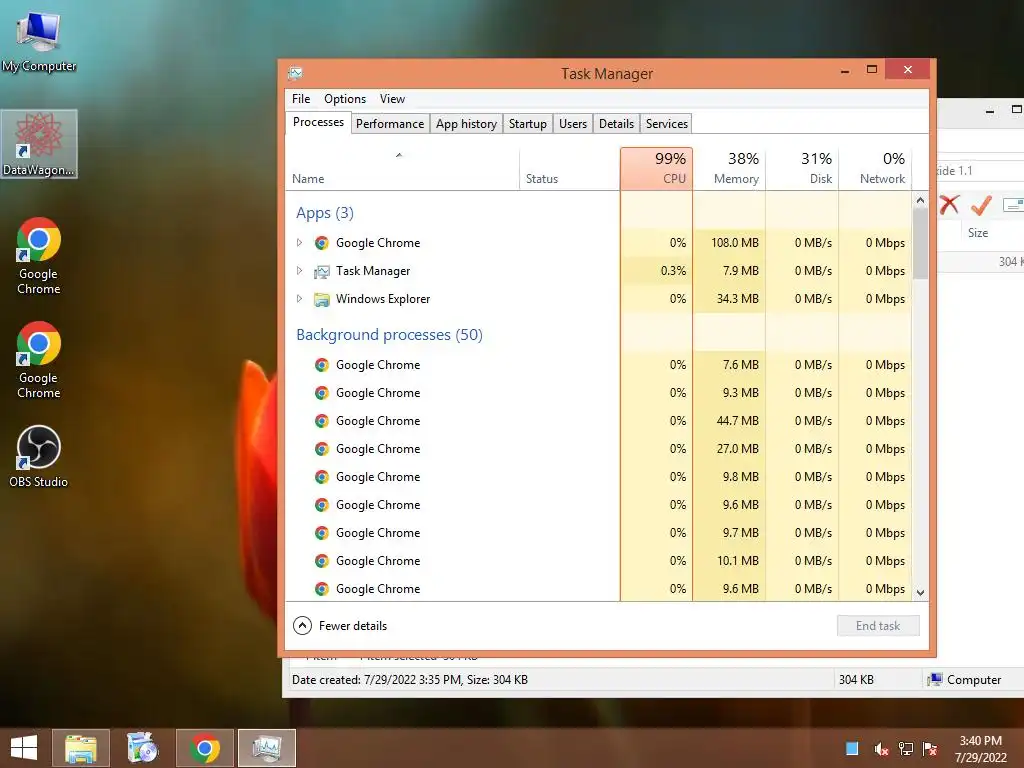Sort by the Network column header
Image resolution: width=1024 pixels, height=768 pixels.
(875, 168)
